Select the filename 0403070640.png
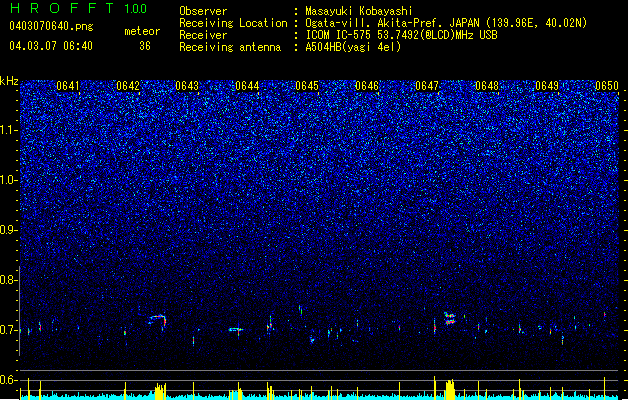This screenshot has width=629, height=400. 51,26
